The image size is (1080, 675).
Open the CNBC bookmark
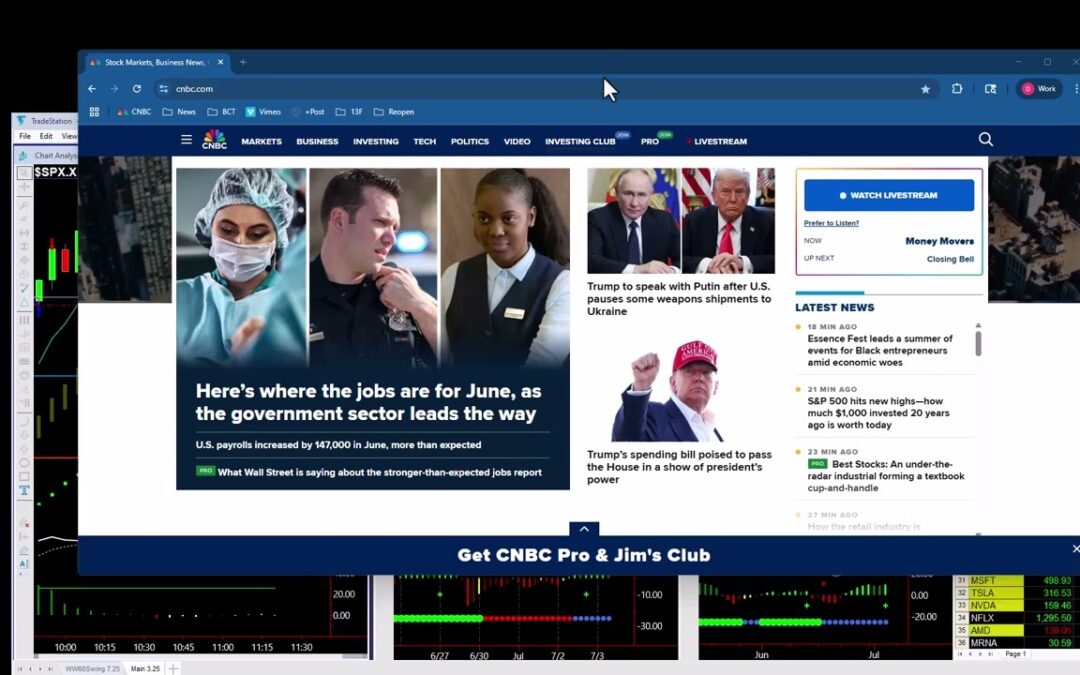(x=134, y=112)
